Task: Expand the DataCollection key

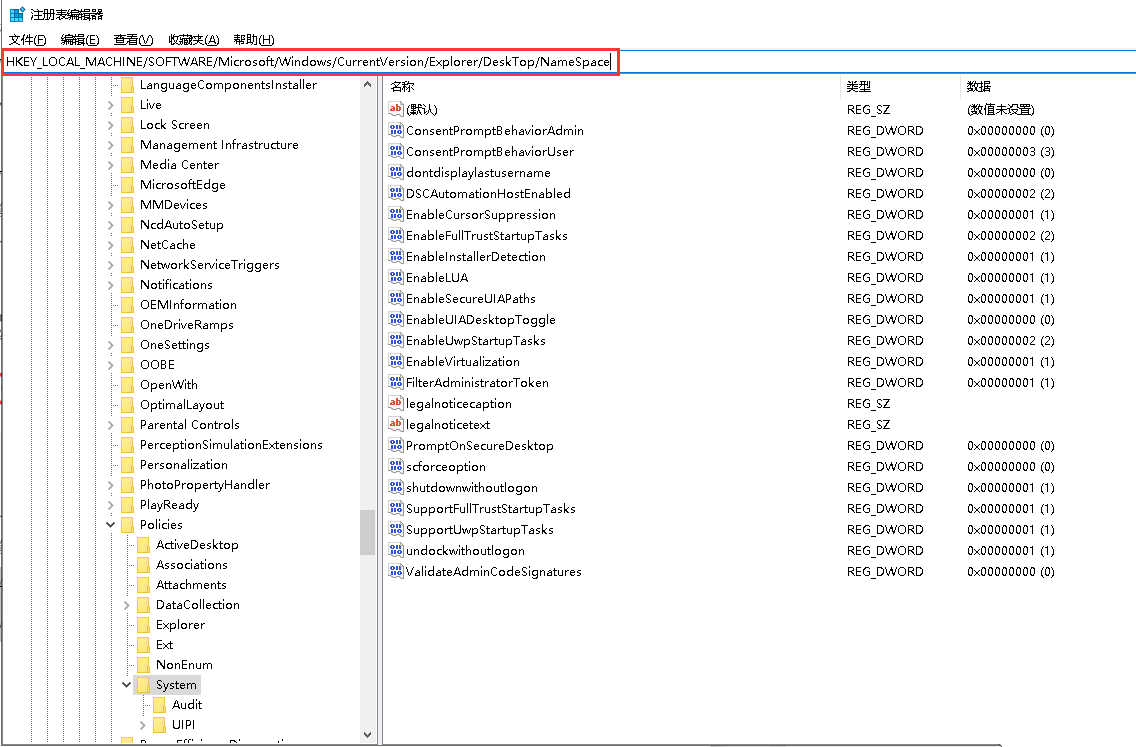Action: click(x=127, y=605)
